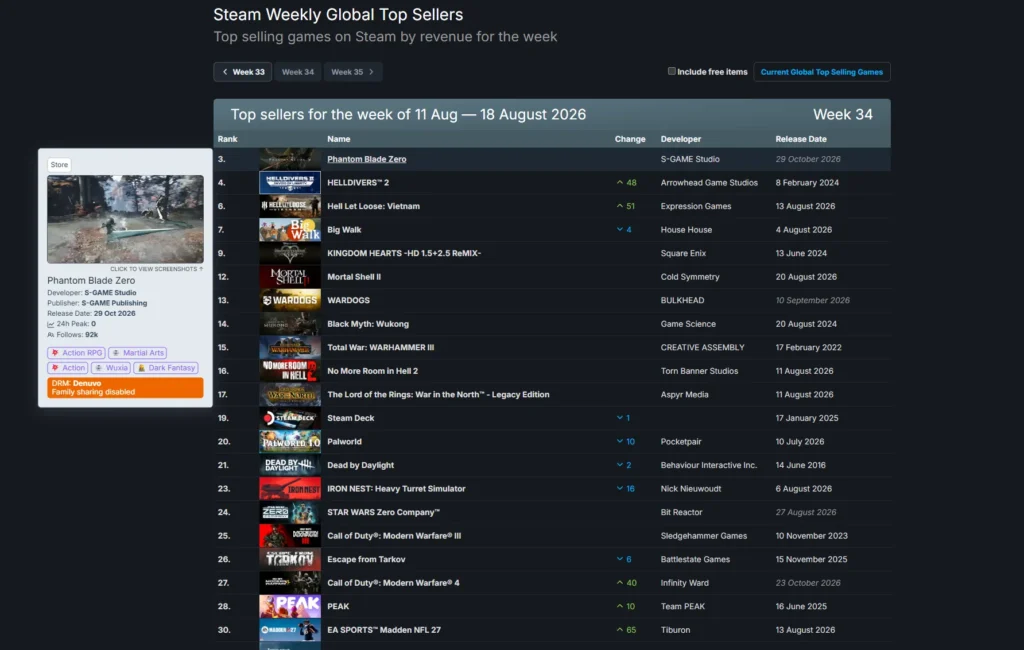The height and width of the screenshot is (650, 1024).
Task: Click the Steam Deck thumbnail icon
Action: pos(290,417)
